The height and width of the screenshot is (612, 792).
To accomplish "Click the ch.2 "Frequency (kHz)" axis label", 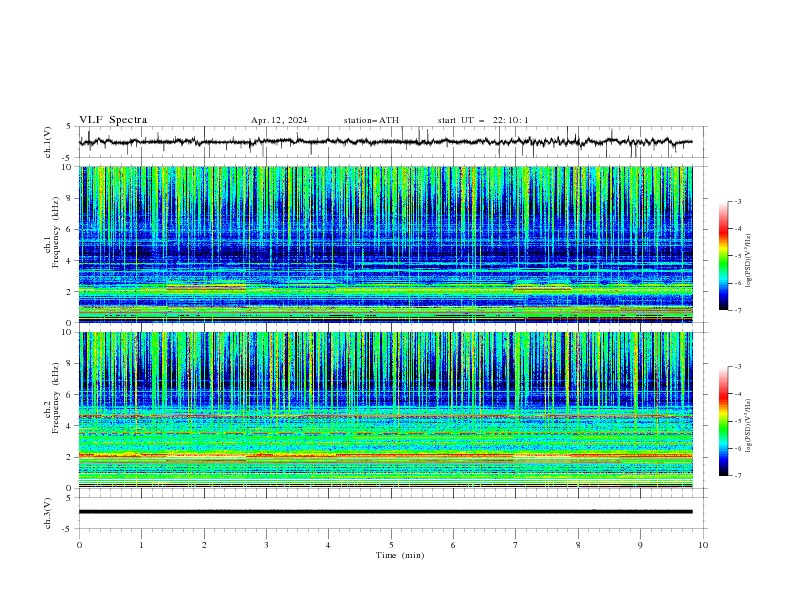I will (56, 398).
